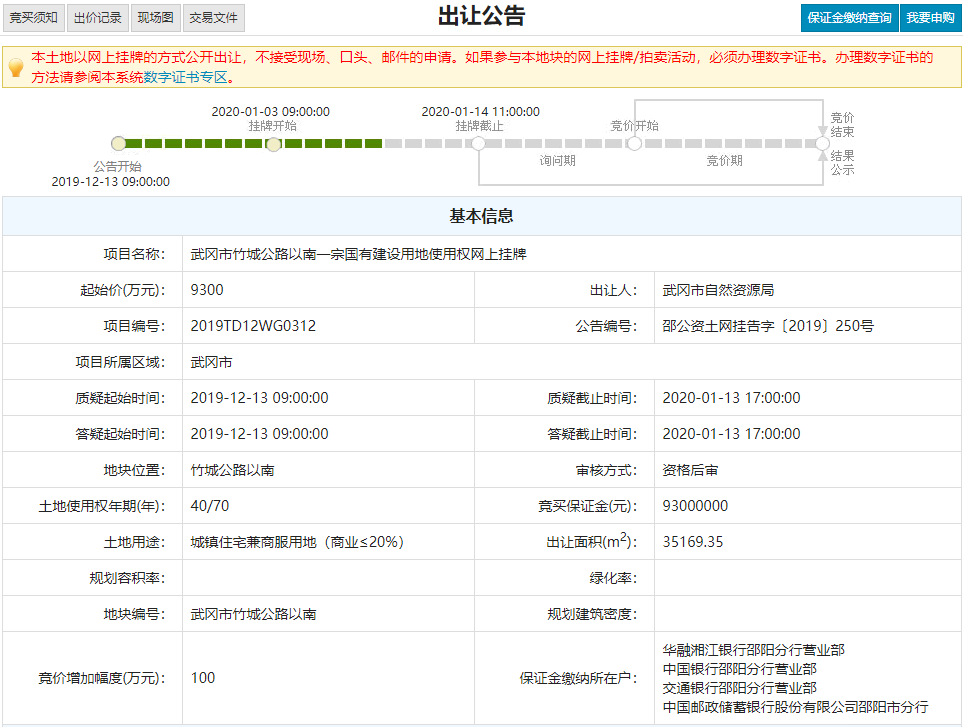Click the 竞价结束 timeline end node
Screen dimensions: 963x727
[822, 144]
